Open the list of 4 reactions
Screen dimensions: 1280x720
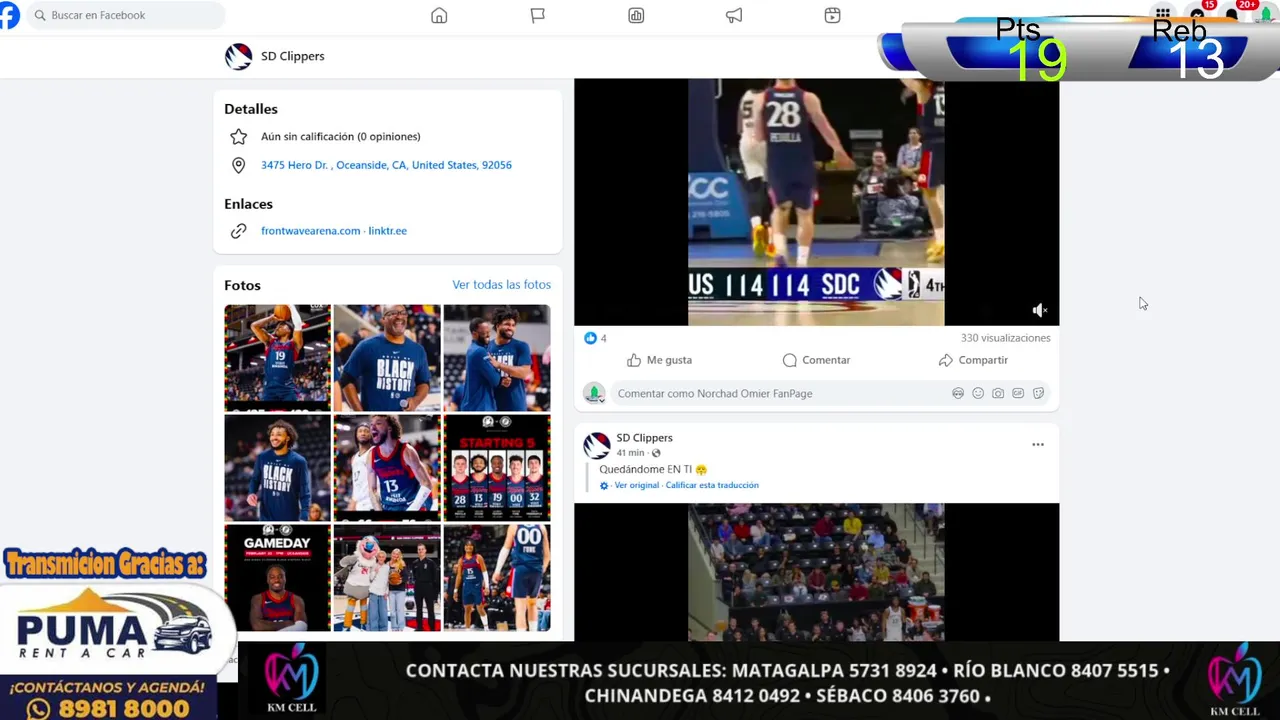click(603, 339)
